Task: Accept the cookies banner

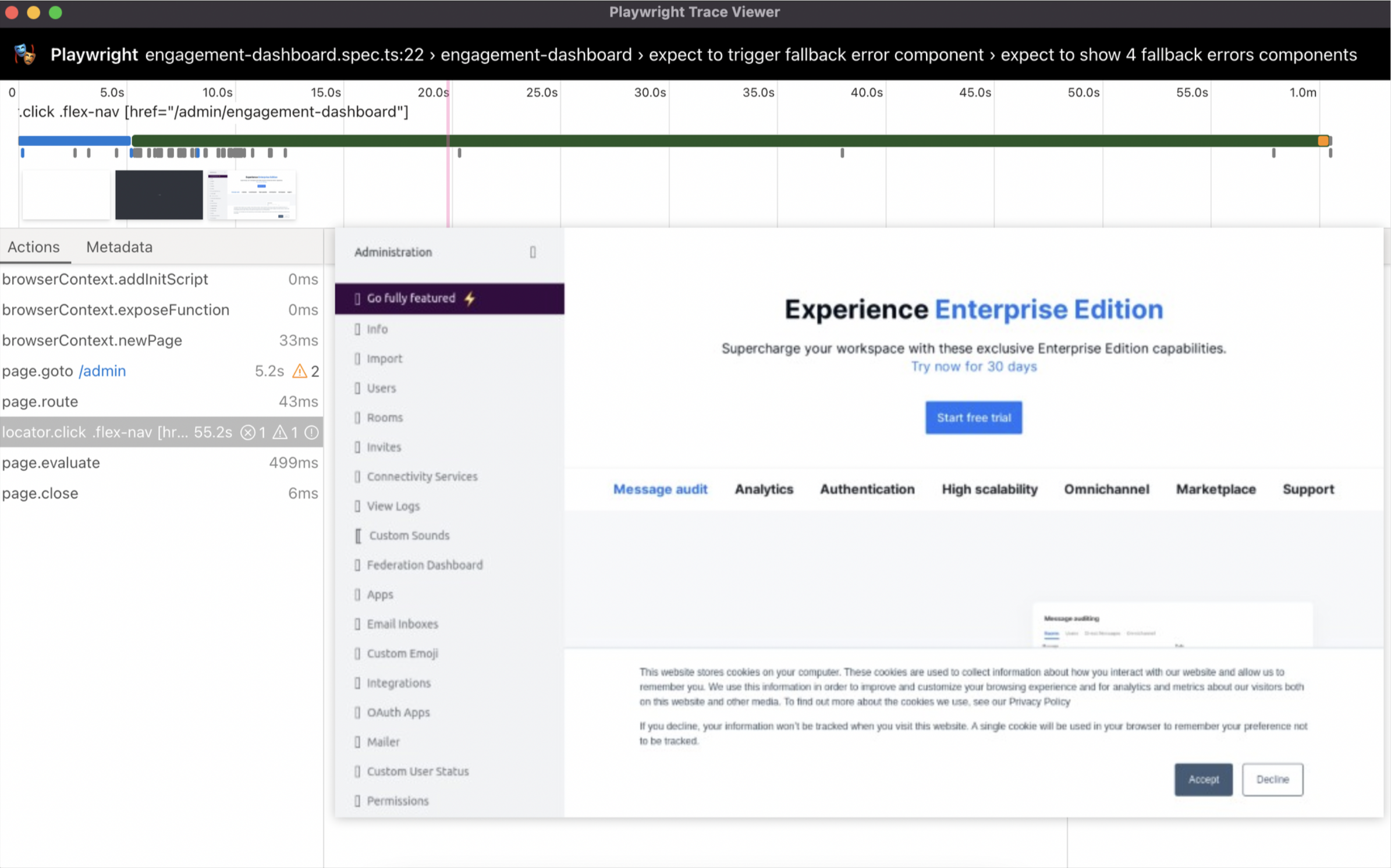Action: click(1203, 780)
